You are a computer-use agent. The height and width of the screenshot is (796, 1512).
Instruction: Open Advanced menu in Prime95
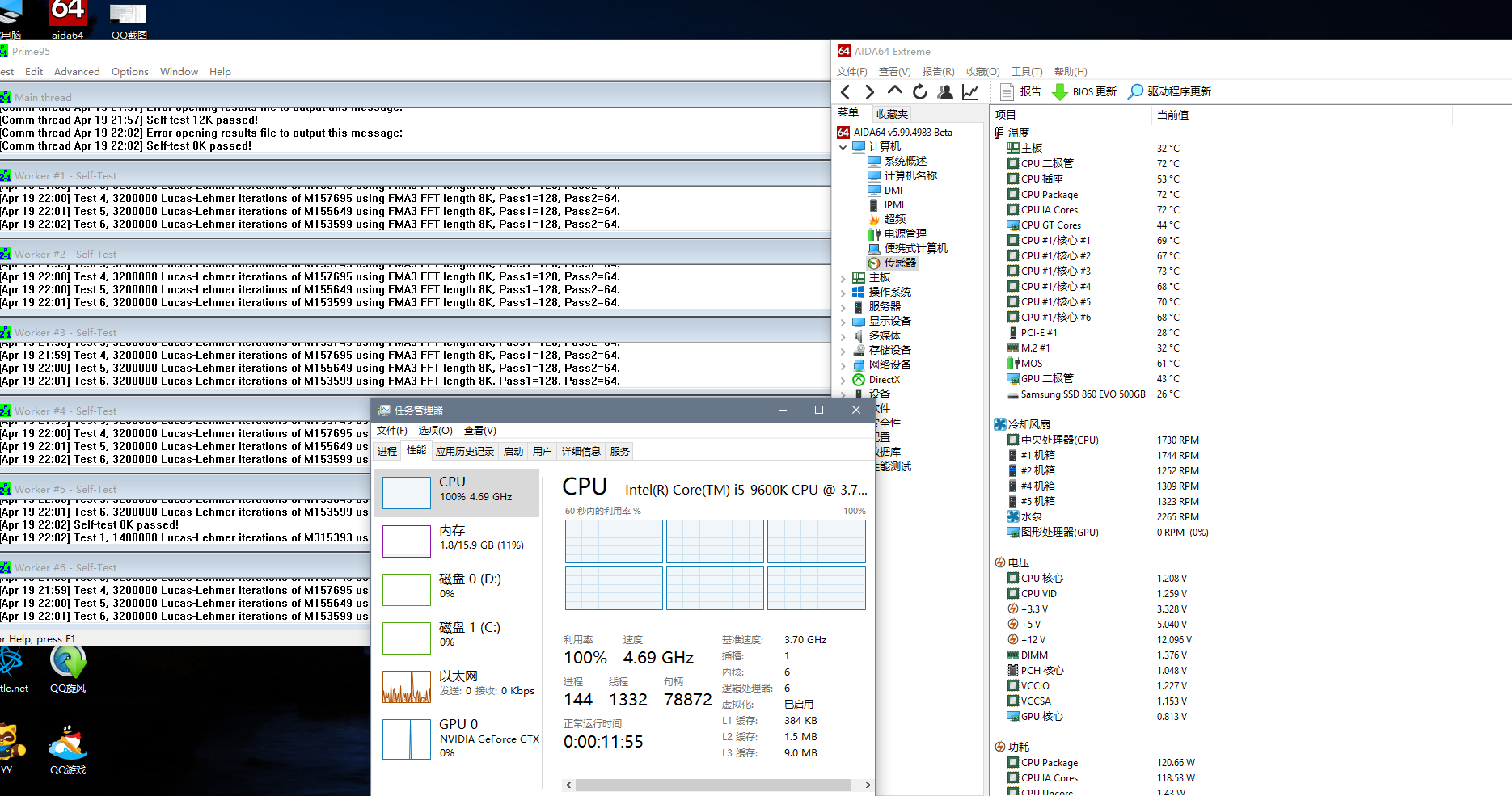click(x=77, y=72)
